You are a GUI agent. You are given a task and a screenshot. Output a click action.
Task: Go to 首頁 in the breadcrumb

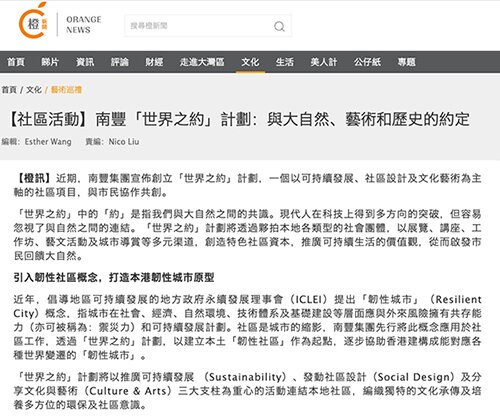9,90
